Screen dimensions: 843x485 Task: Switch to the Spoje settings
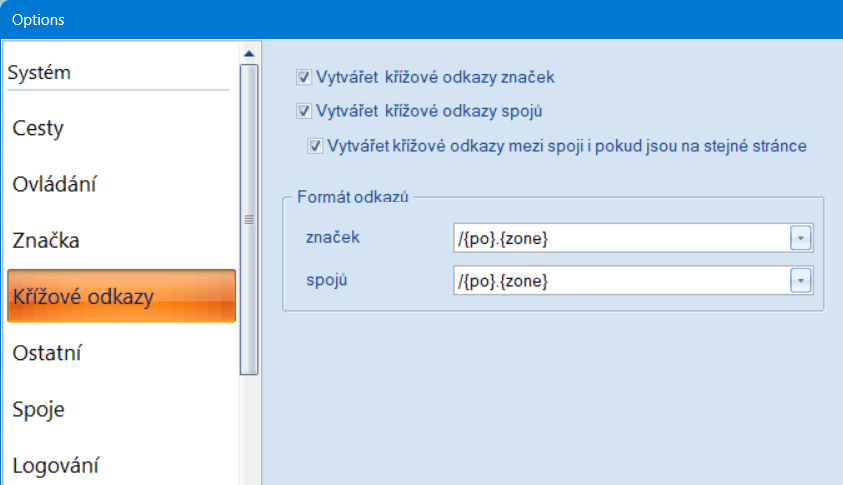point(122,409)
